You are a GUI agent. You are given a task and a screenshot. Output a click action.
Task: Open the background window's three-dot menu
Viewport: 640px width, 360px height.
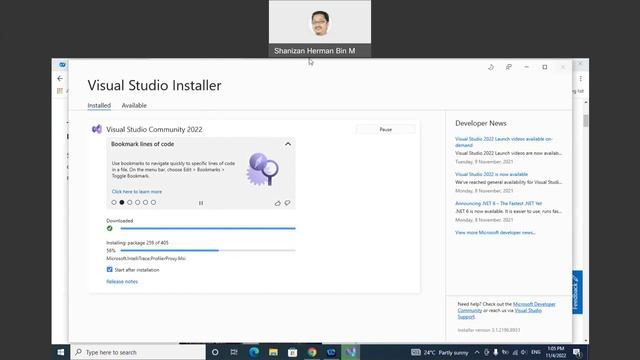pyautogui.click(x=580, y=78)
